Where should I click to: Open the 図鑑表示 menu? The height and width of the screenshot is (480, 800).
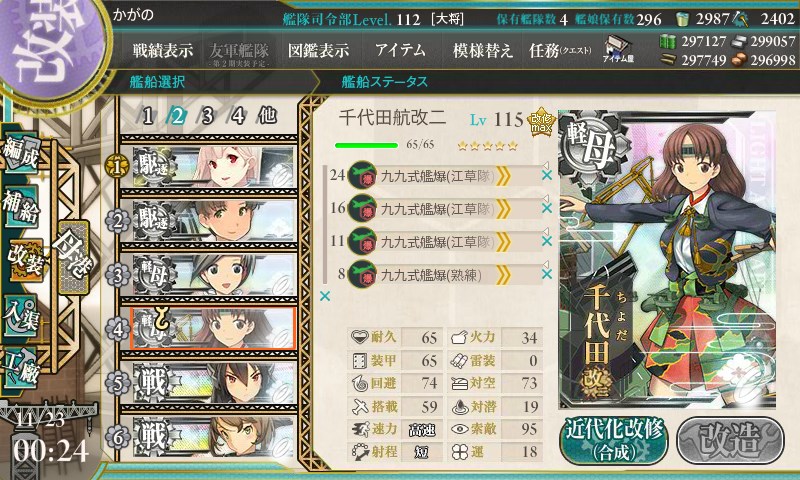pyautogui.click(x=318, y=50)
